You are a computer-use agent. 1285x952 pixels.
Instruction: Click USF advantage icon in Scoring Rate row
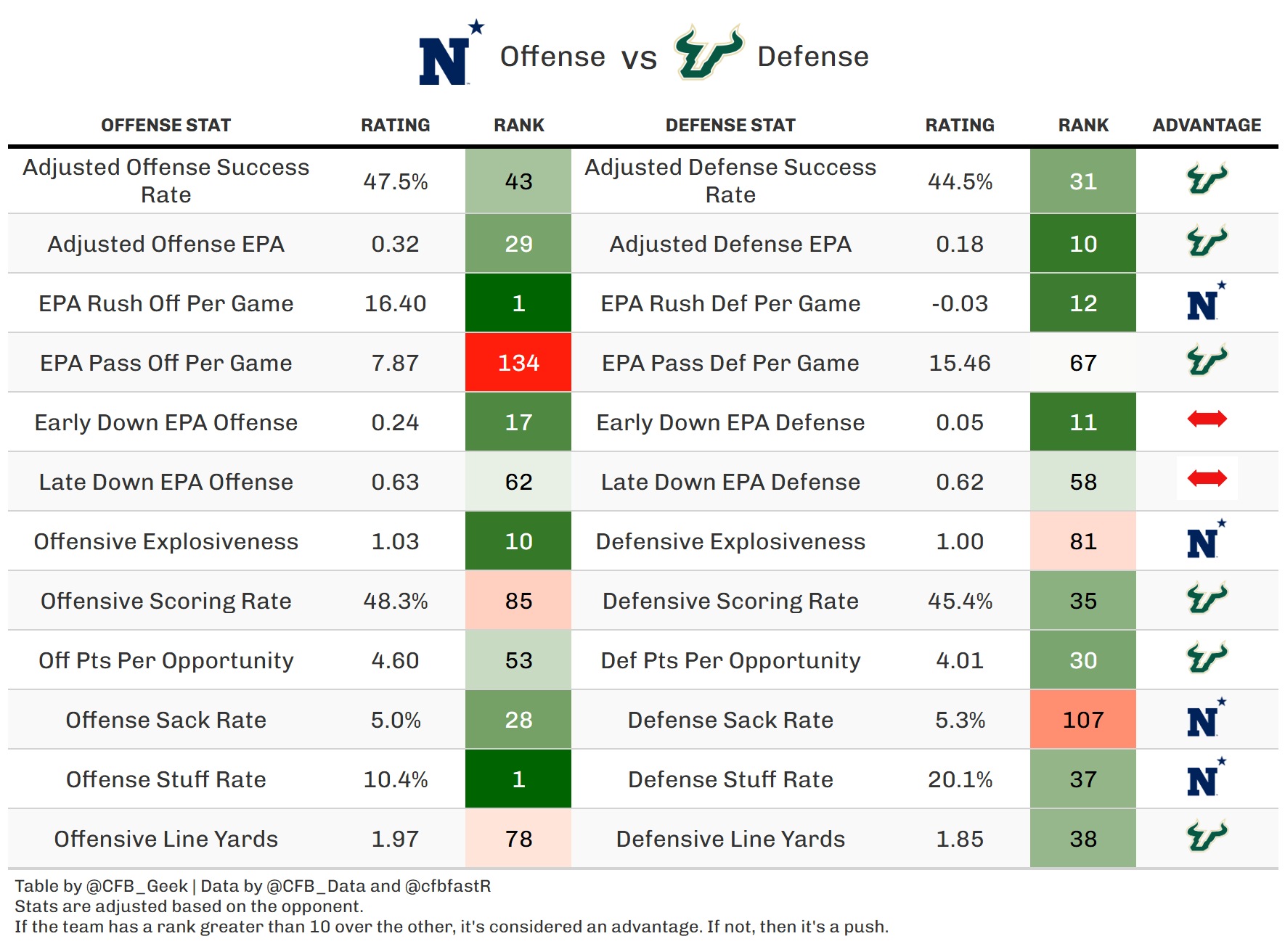click(1206, 599)
